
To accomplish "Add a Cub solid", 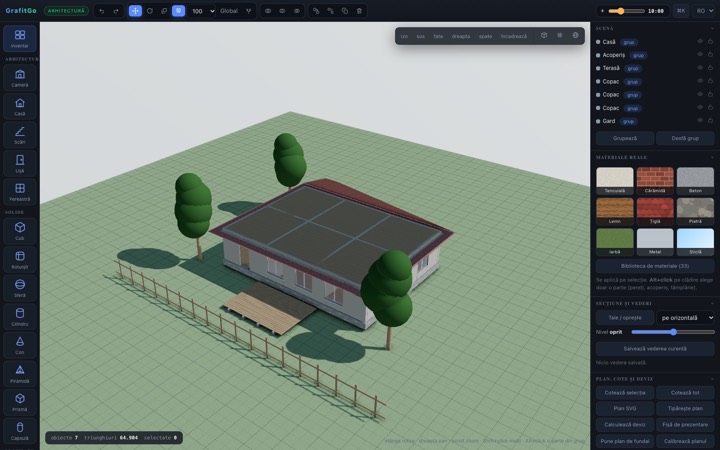I will tap(20, 231).
